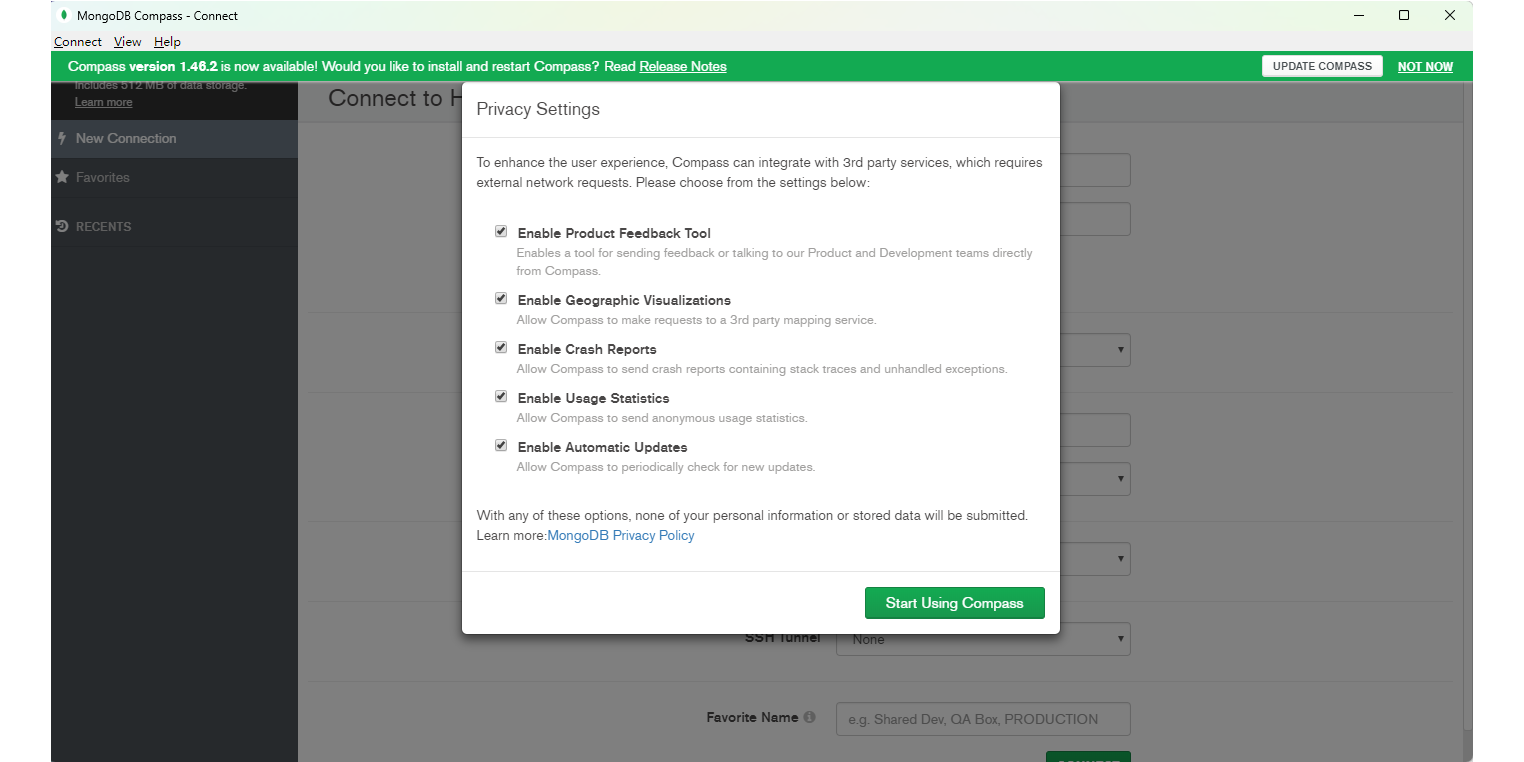Turn off Enable Usage Statistics

(501, 397)
